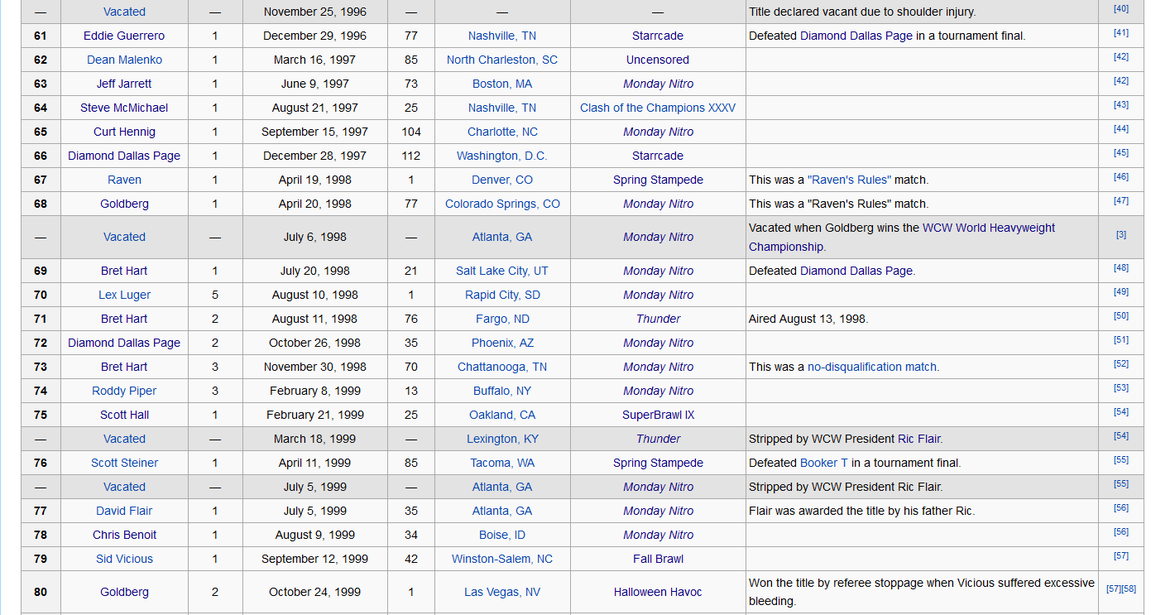Click the Booker T link
This screenshot has height=615, width=1151.
point(824,463)
